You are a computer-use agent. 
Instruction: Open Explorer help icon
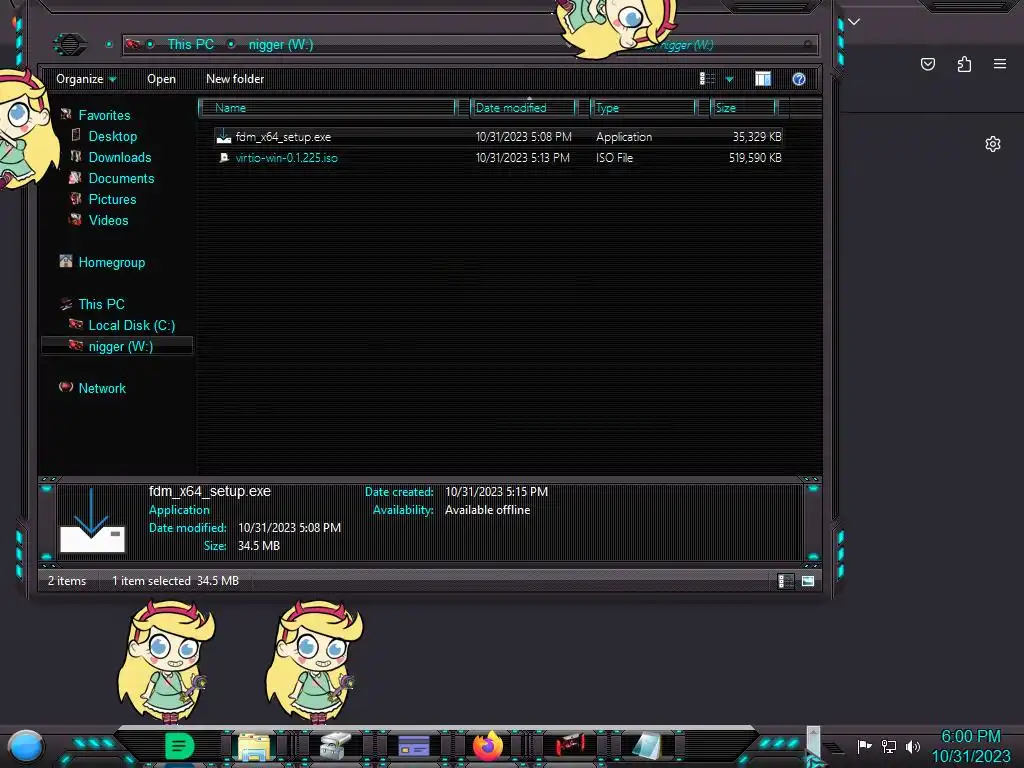click(799, 79)
